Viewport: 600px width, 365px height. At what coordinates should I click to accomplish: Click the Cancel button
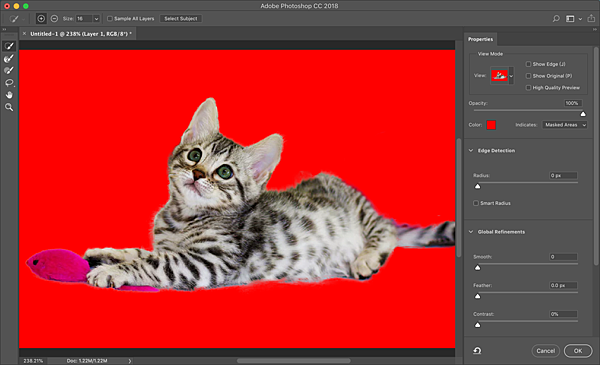[545, 350]
